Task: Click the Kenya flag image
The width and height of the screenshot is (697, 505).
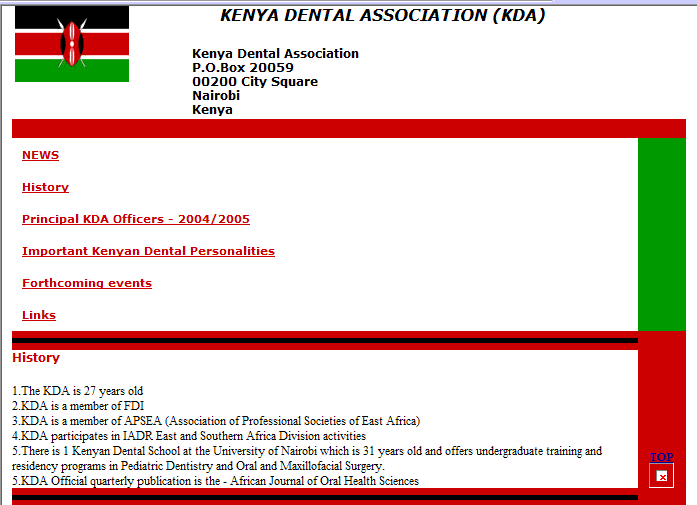Action: tap(72, 44)
